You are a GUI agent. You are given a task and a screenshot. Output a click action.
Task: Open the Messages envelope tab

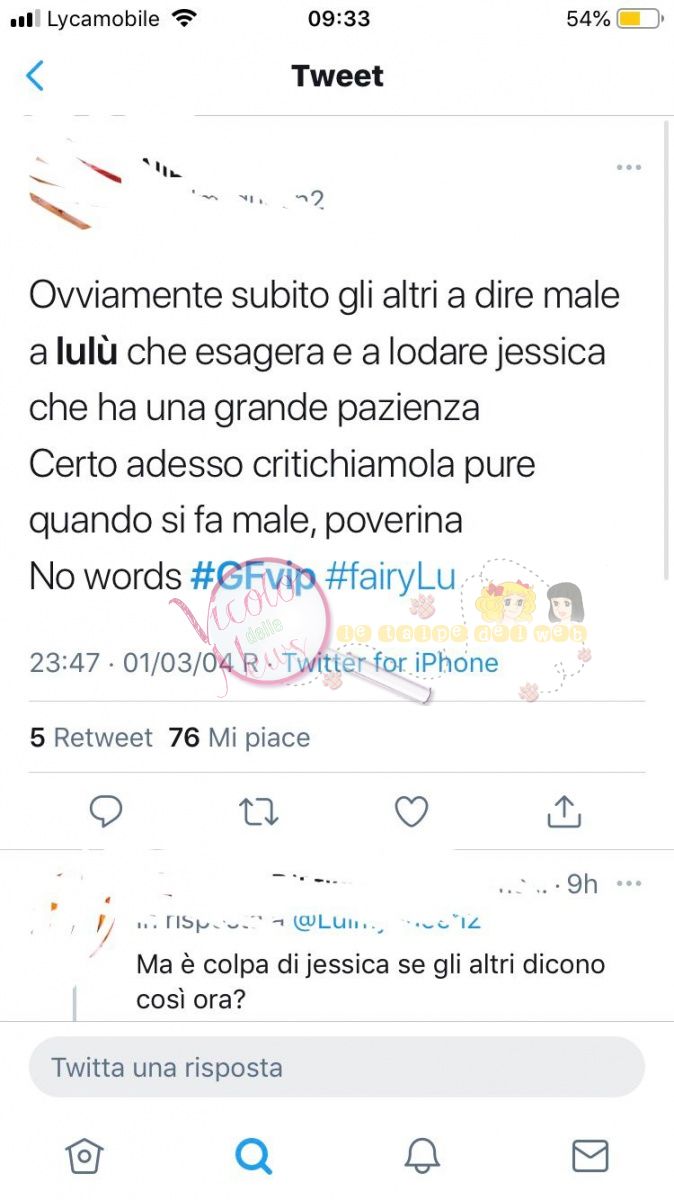click(590, 1156)
